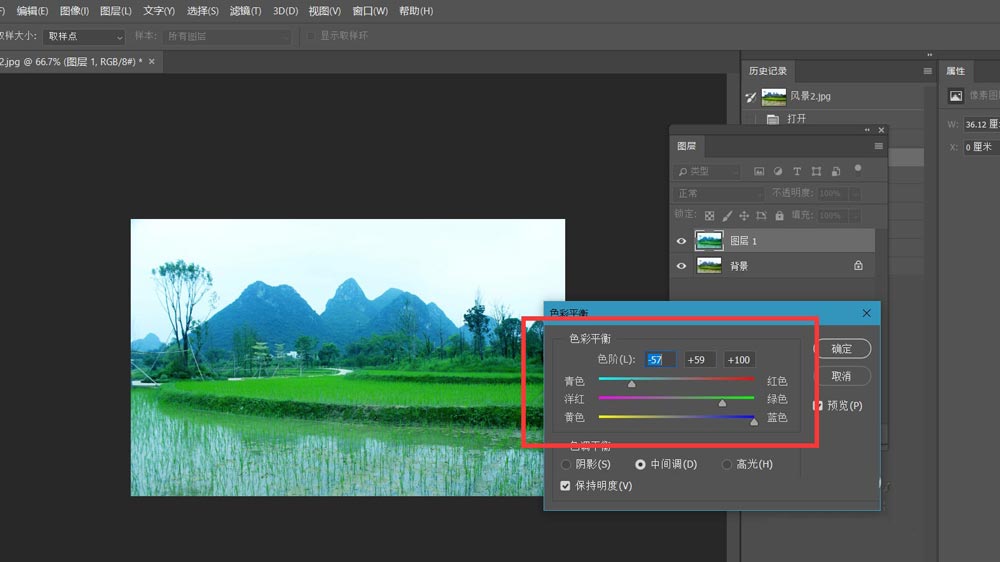Click the history brush source icon for 风景2.jpg
This screenshot has width=1000, height=562.
tap(751, 97)
